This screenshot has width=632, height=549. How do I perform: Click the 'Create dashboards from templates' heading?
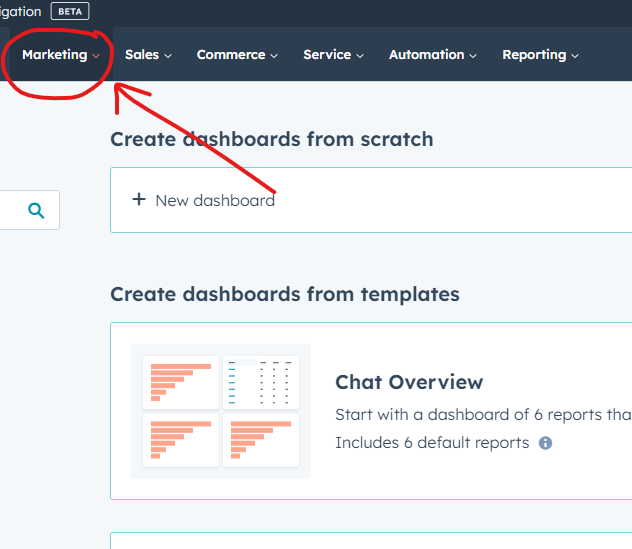point(285,294)
